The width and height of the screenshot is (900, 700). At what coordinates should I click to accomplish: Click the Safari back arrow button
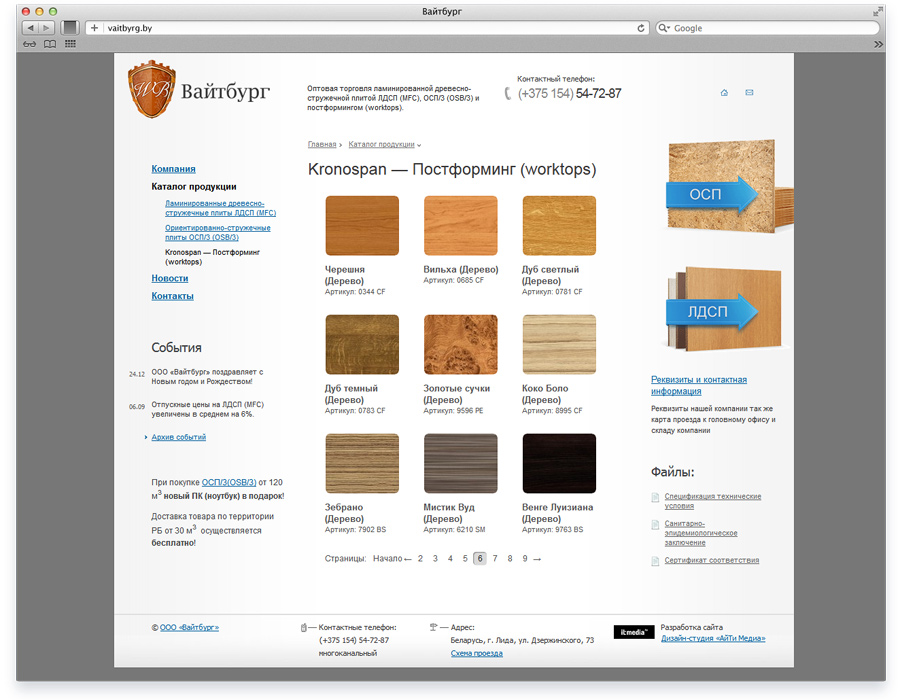pyautogui.click(x=30, y=28)
